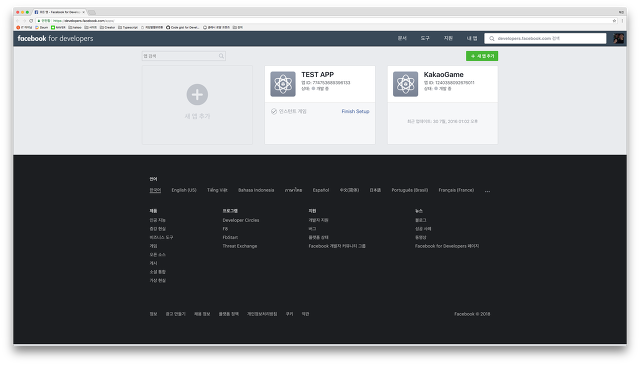Open Facebook developer community group link
The image size is (640, 365).
337,246
